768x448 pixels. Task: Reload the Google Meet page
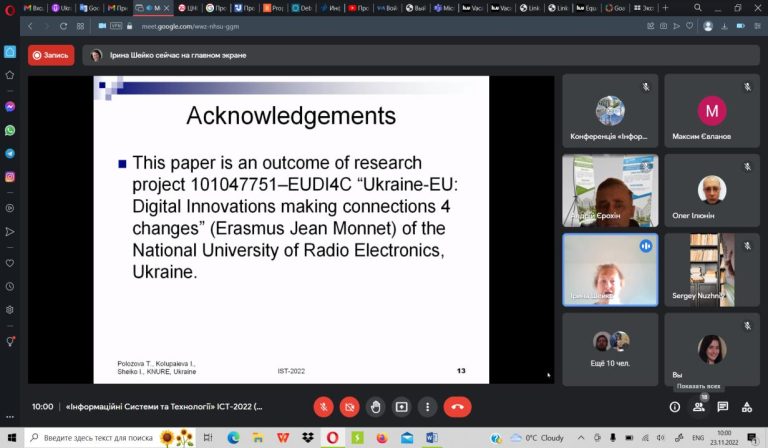(63, 26)
